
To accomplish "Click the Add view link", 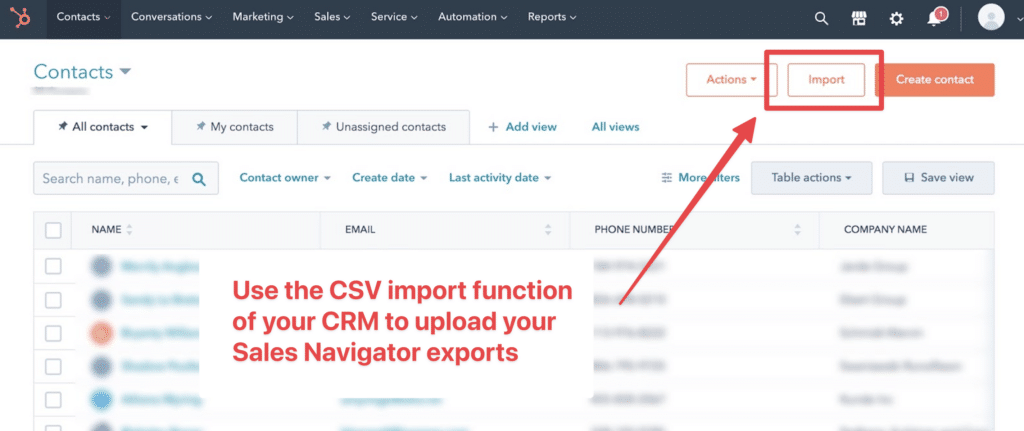I will click(x=522, y=127).
